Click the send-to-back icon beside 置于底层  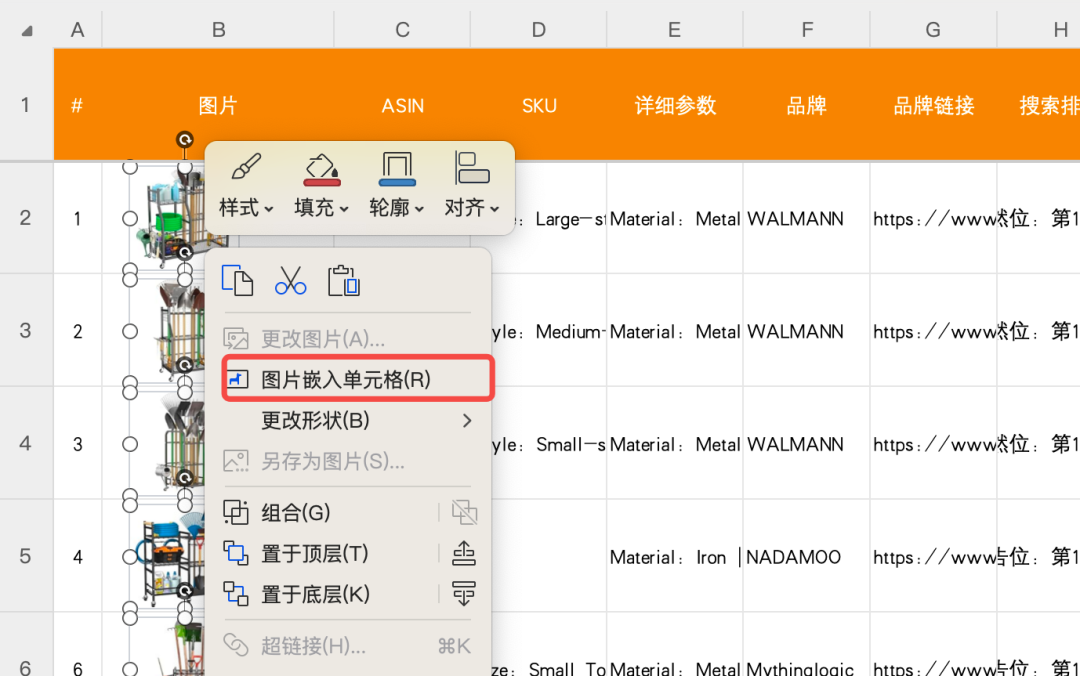[463, 593]
